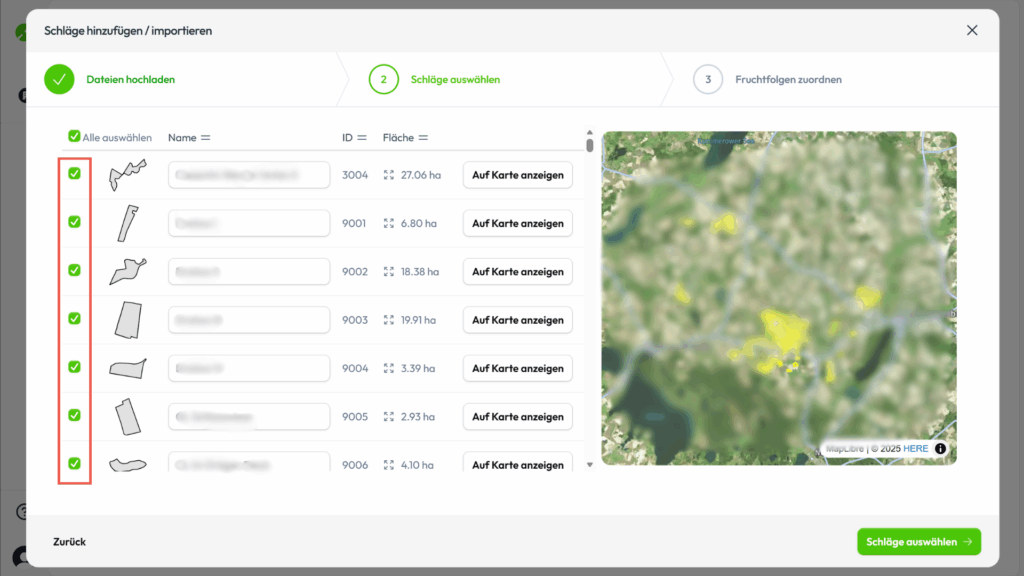Screen dimensions: 1024x576
Task: Click the area icon next to 3.39 ha
Action: [x=388, y=369]
